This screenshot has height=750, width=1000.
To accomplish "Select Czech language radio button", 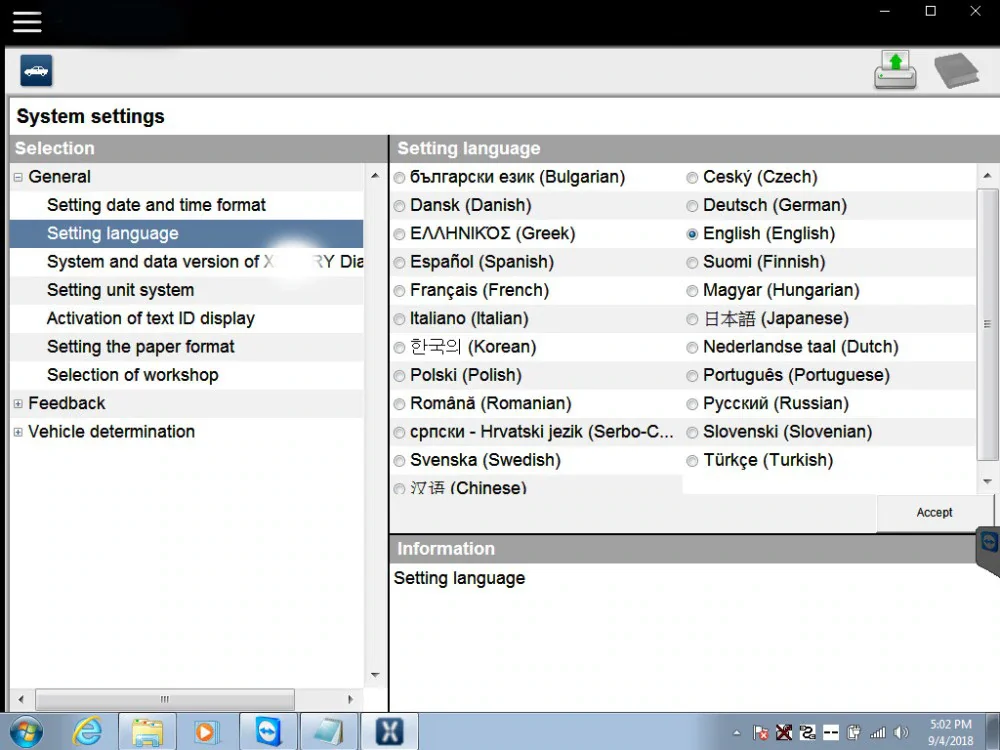I will (692, 178).
